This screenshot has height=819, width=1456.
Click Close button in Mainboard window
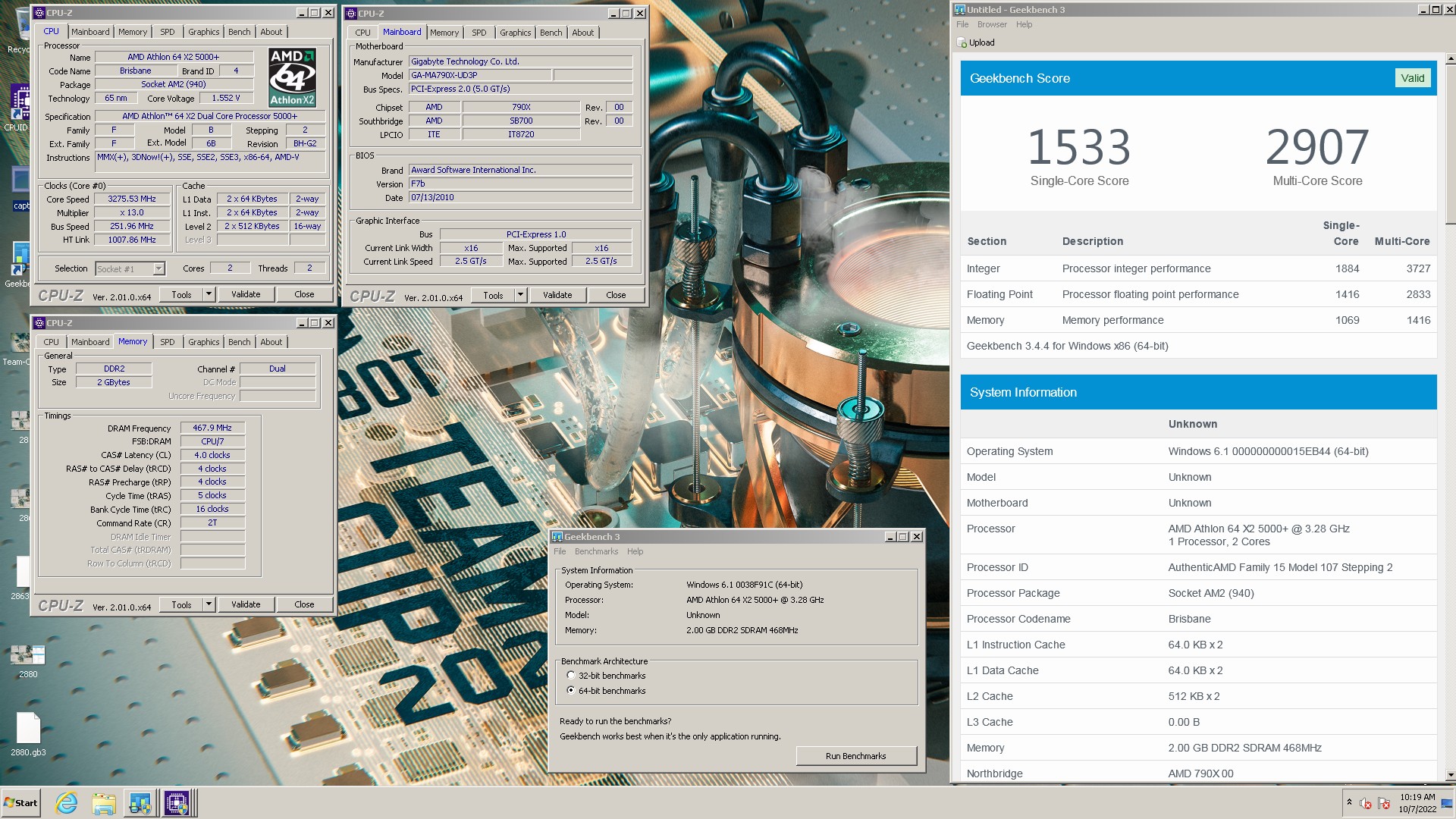pos(616,295)
